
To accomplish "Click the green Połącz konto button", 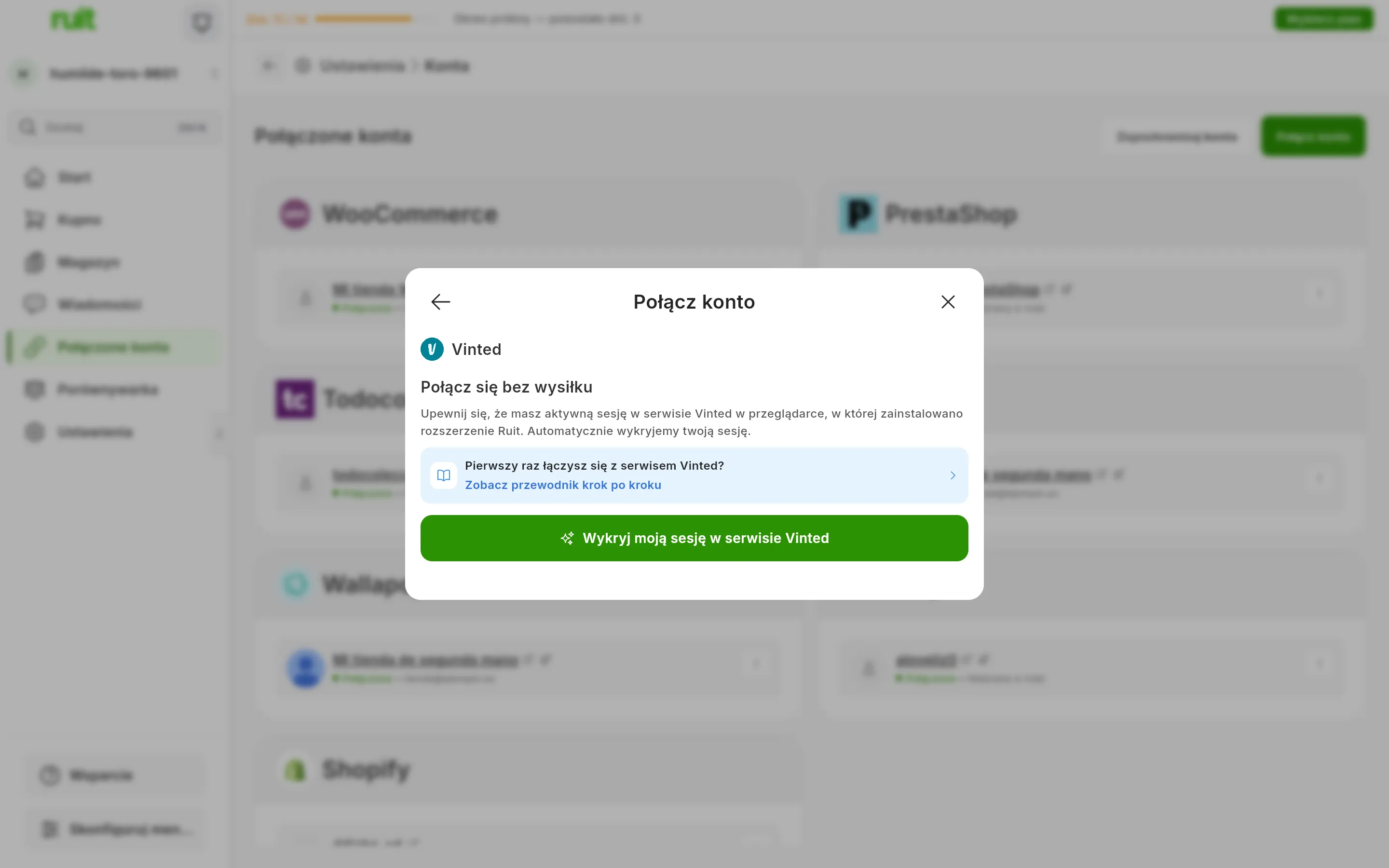I will pyautogui.click(x=1312, y=136).
